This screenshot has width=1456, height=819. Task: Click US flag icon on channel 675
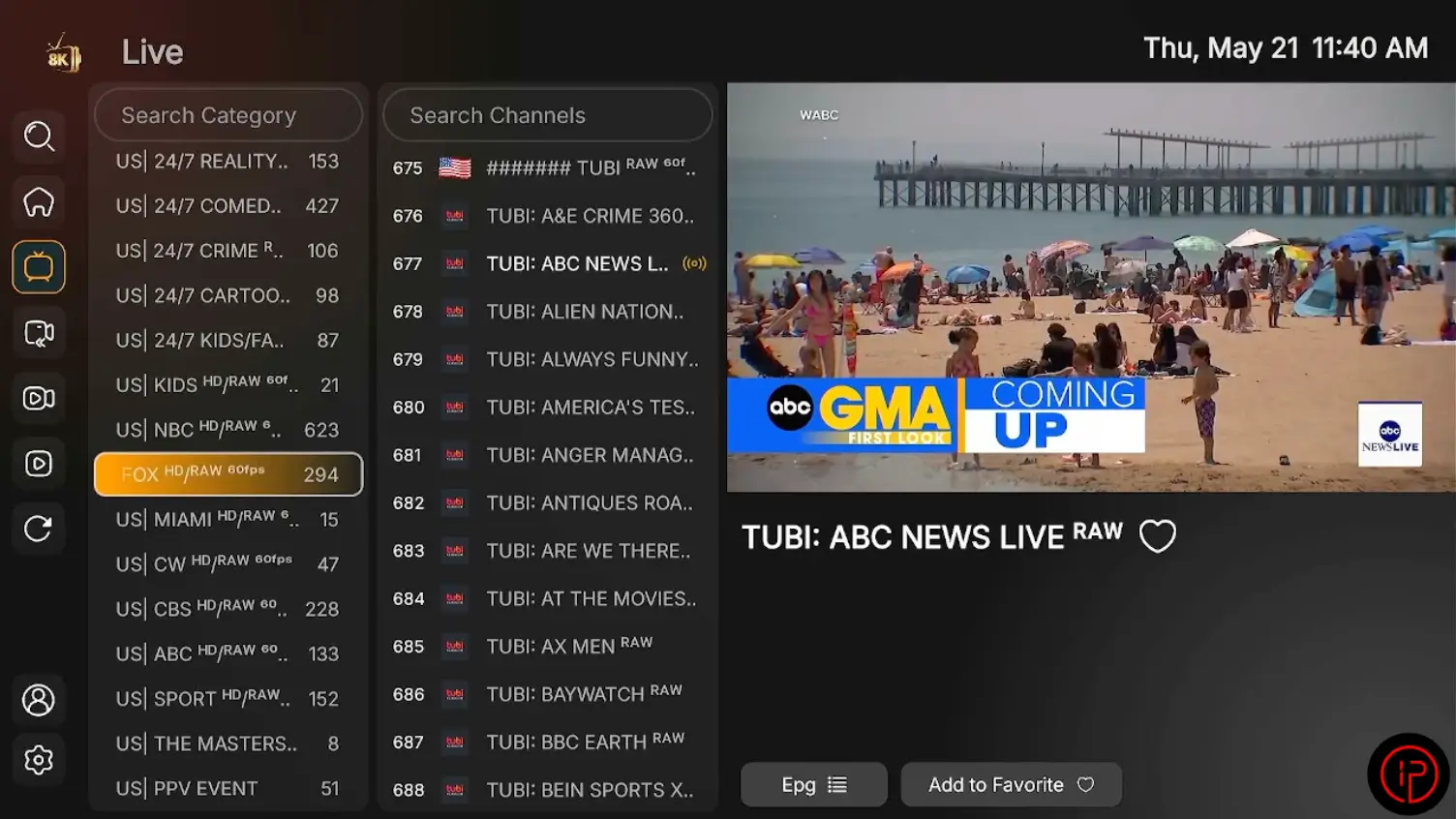tap(455, 167)
